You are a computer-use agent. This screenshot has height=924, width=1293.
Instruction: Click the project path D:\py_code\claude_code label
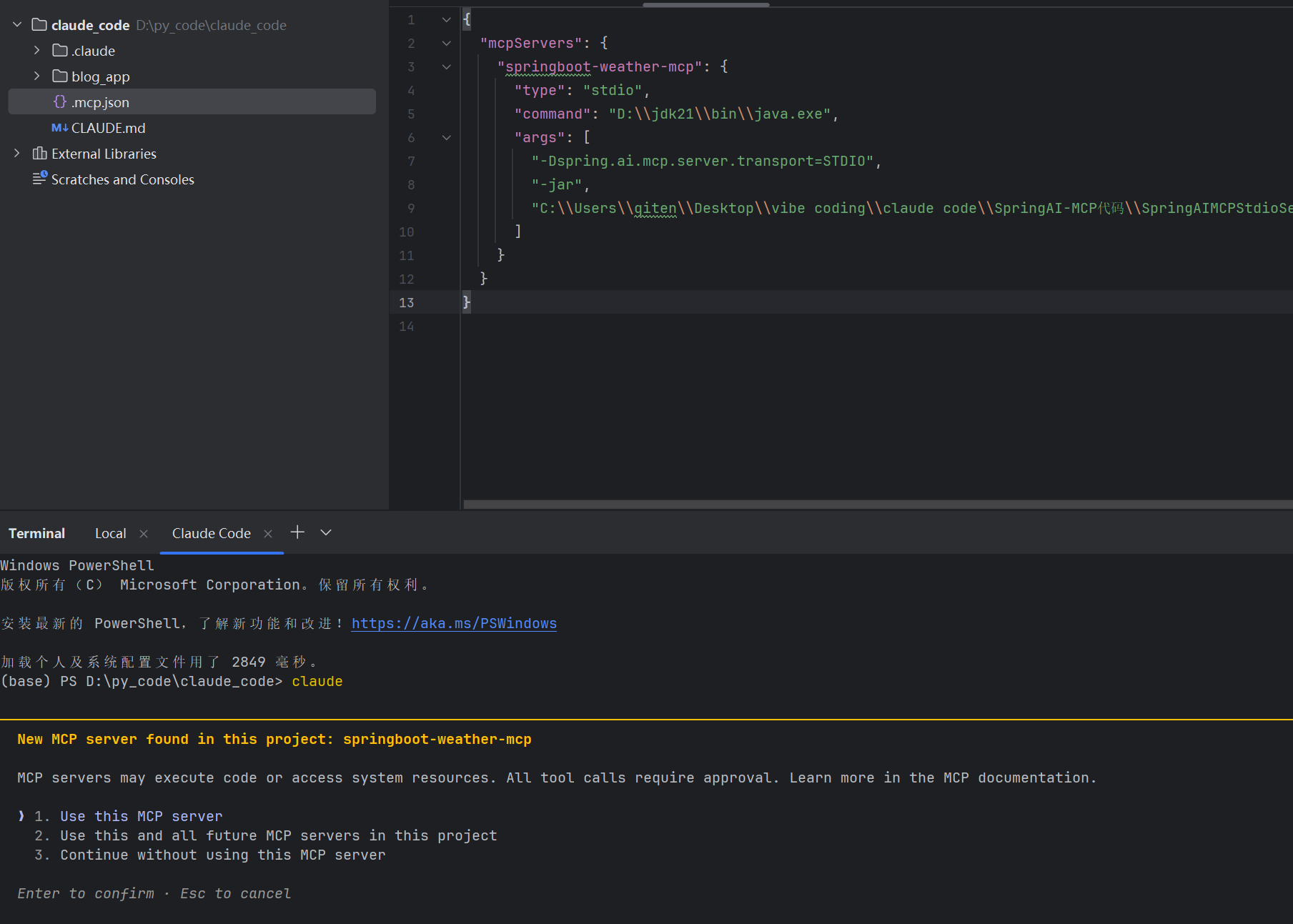tap(212, 25)
